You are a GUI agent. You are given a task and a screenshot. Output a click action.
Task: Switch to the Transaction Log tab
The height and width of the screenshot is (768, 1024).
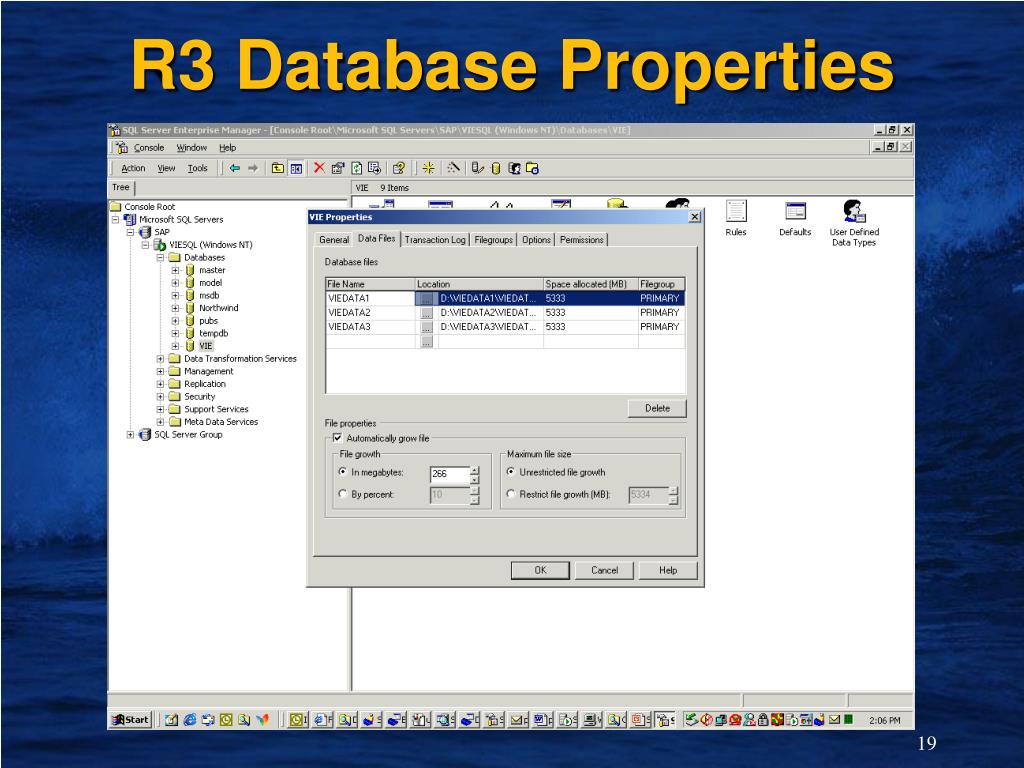point(435,240)
